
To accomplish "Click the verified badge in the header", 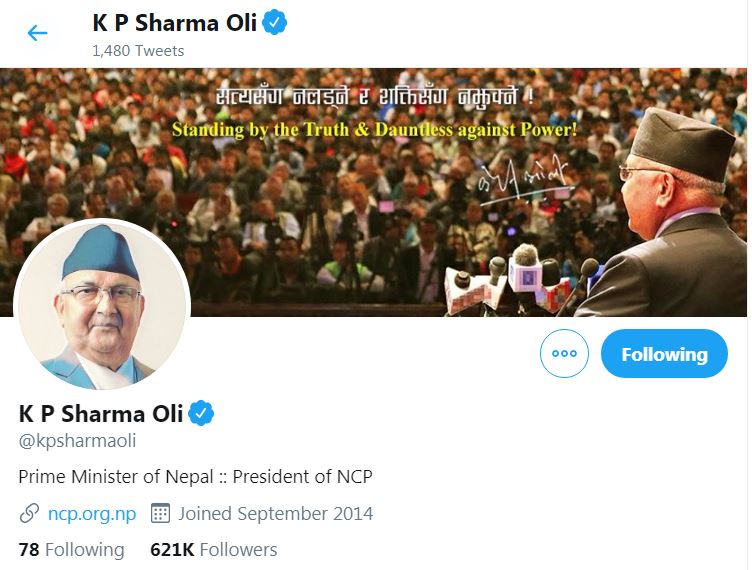I will (275, 23).
